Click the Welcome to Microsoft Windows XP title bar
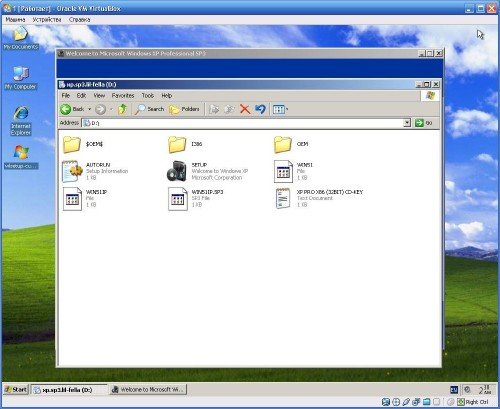 (x=237, y=53)
